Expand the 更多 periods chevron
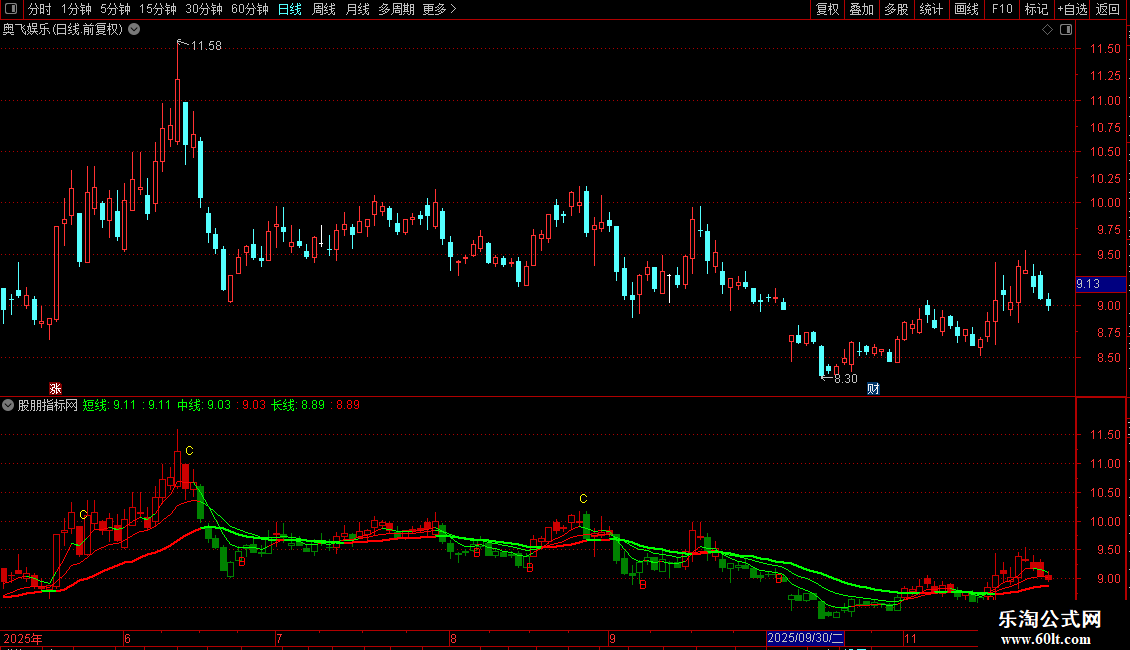 (x=453, y=9)
